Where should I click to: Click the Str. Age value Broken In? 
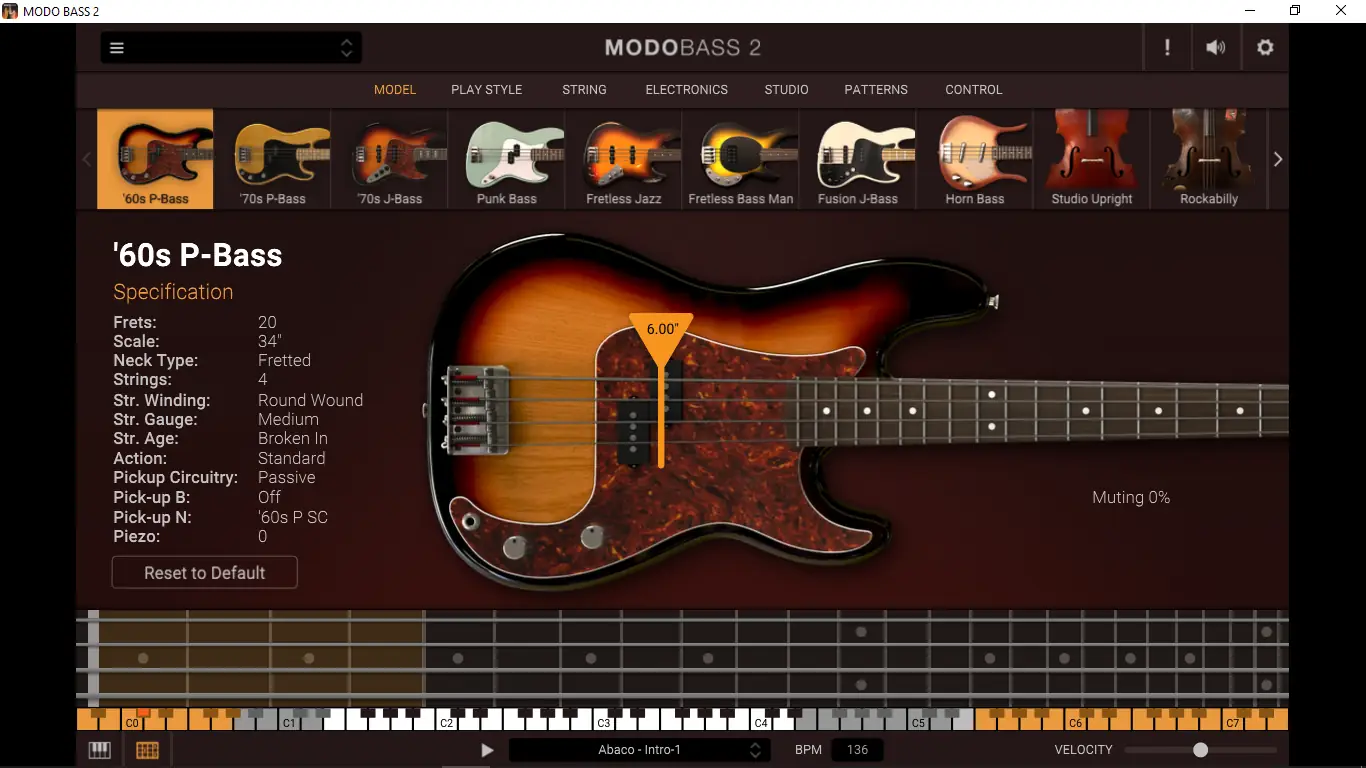293,438
